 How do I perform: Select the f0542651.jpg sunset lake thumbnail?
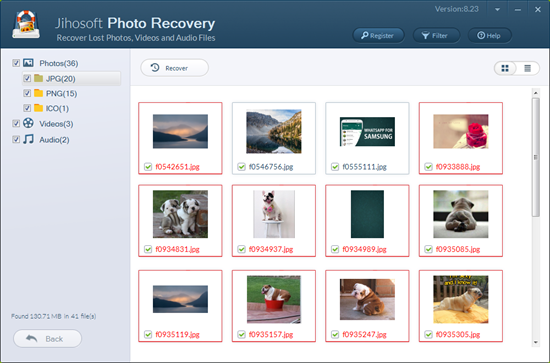pyautogui.click(x=180, y=131)
